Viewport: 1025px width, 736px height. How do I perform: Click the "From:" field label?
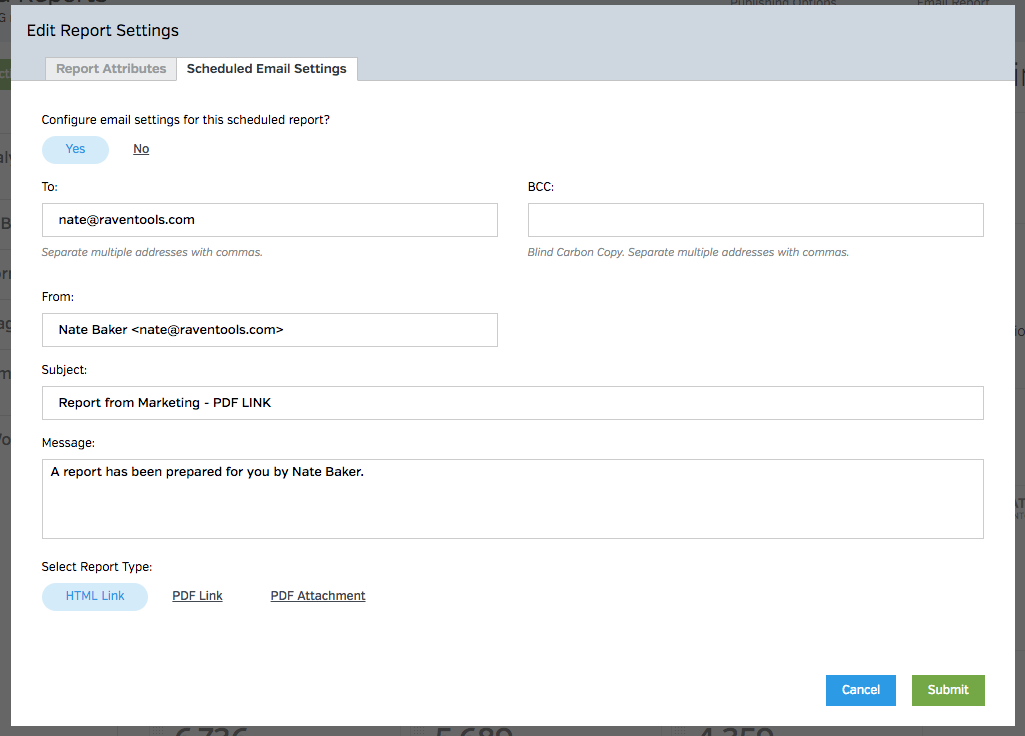tap(58, 297)
